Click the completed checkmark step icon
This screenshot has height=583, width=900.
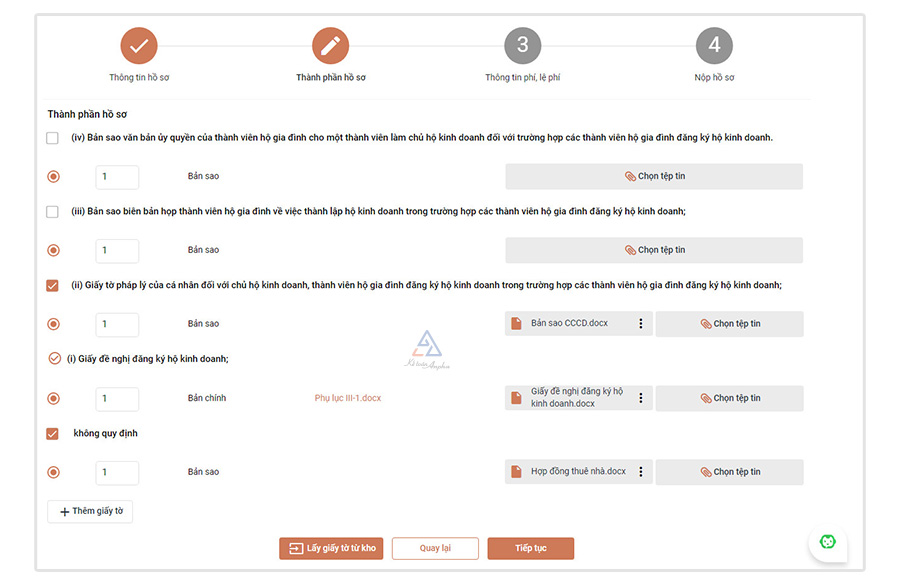pos(139,46)
